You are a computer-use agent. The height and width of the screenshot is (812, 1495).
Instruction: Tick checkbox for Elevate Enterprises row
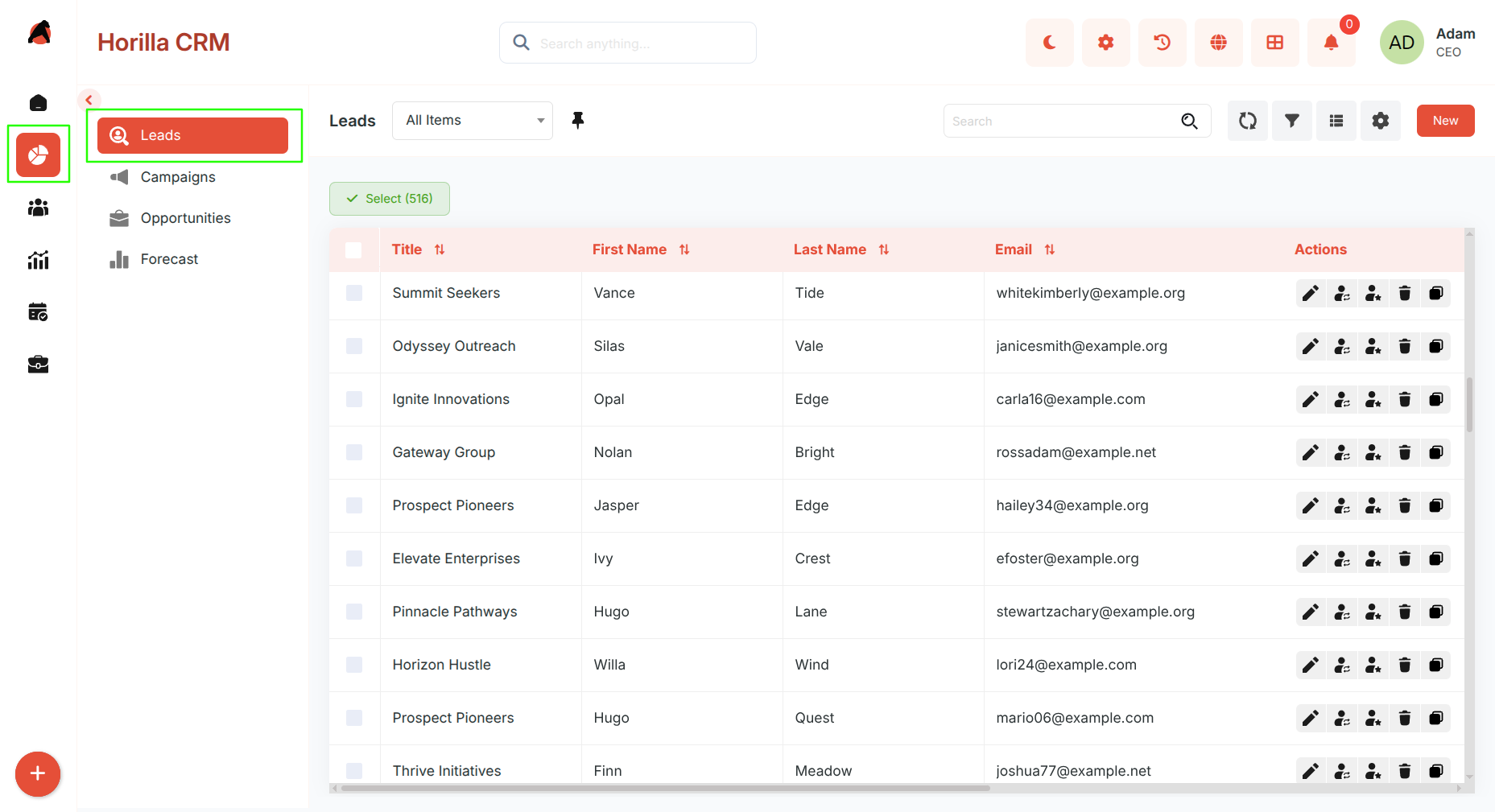click(353, 559)
